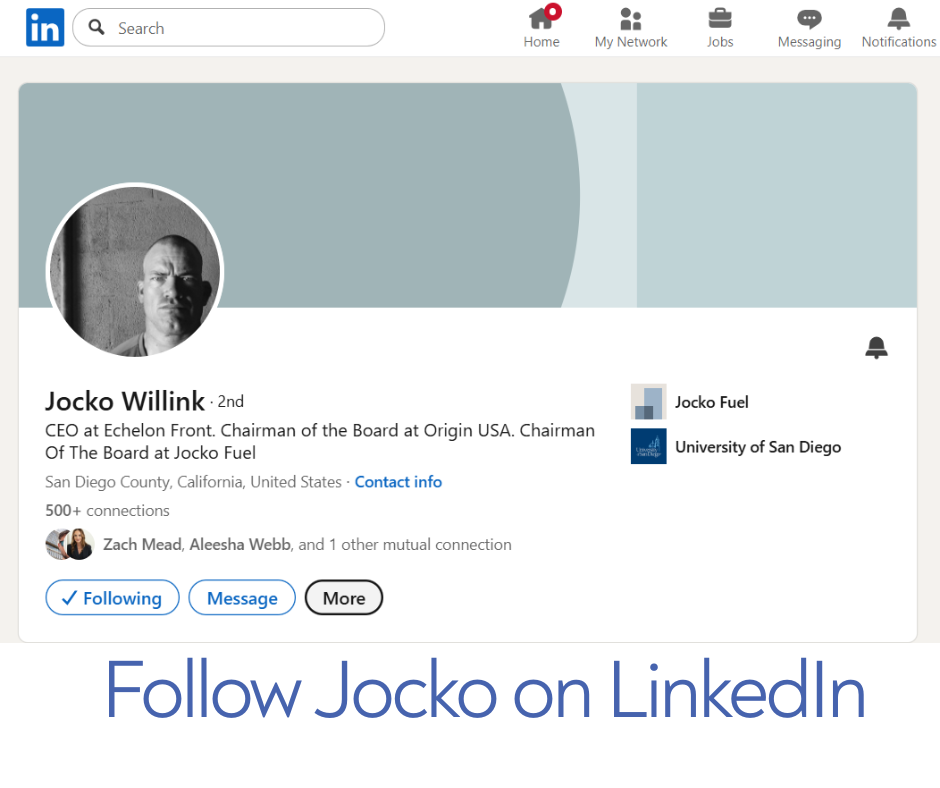View the 500+ connections list
The image size is (940, 788).
tap(107, 510)
